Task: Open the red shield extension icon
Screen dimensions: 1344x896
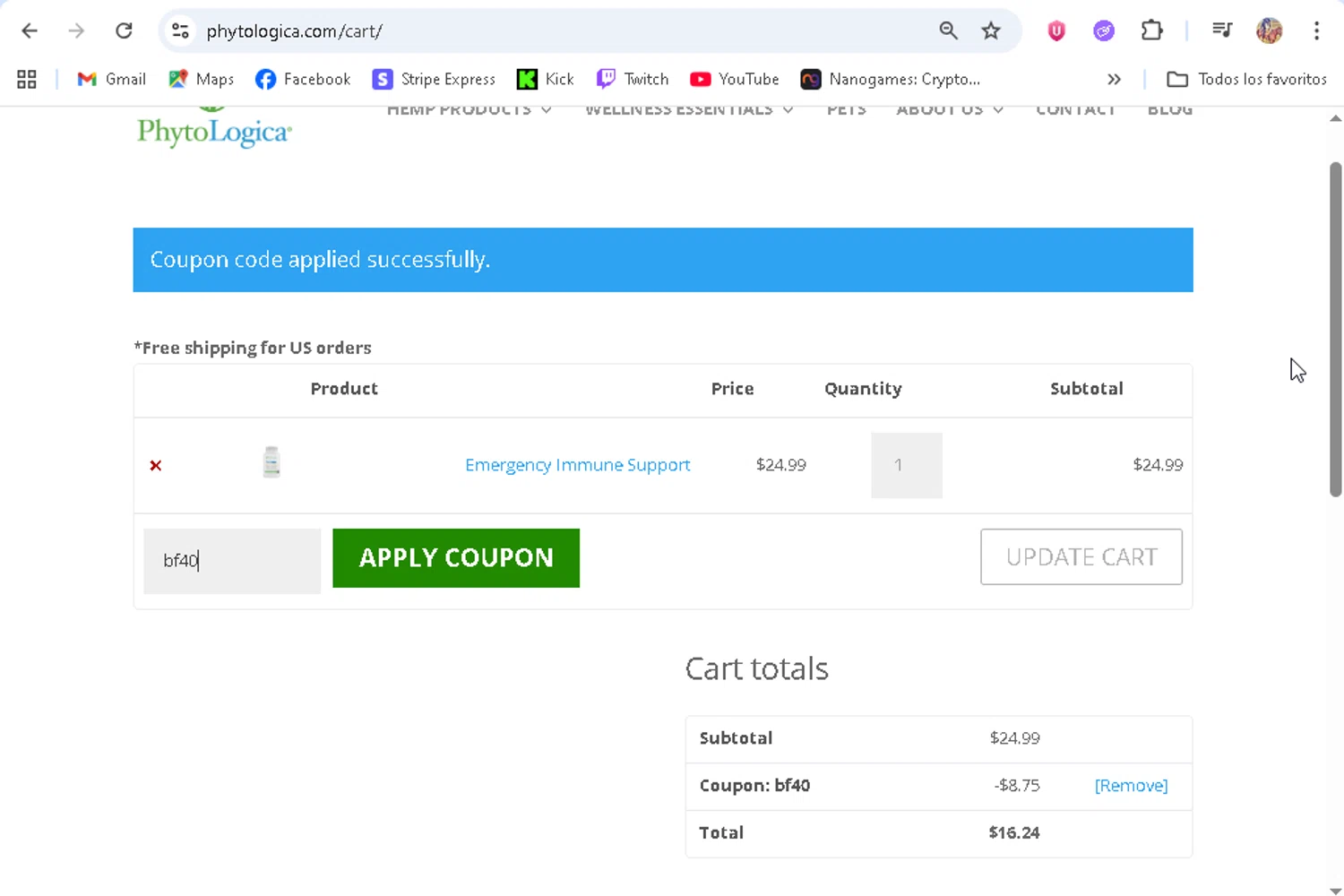Action: [1056, 31]
